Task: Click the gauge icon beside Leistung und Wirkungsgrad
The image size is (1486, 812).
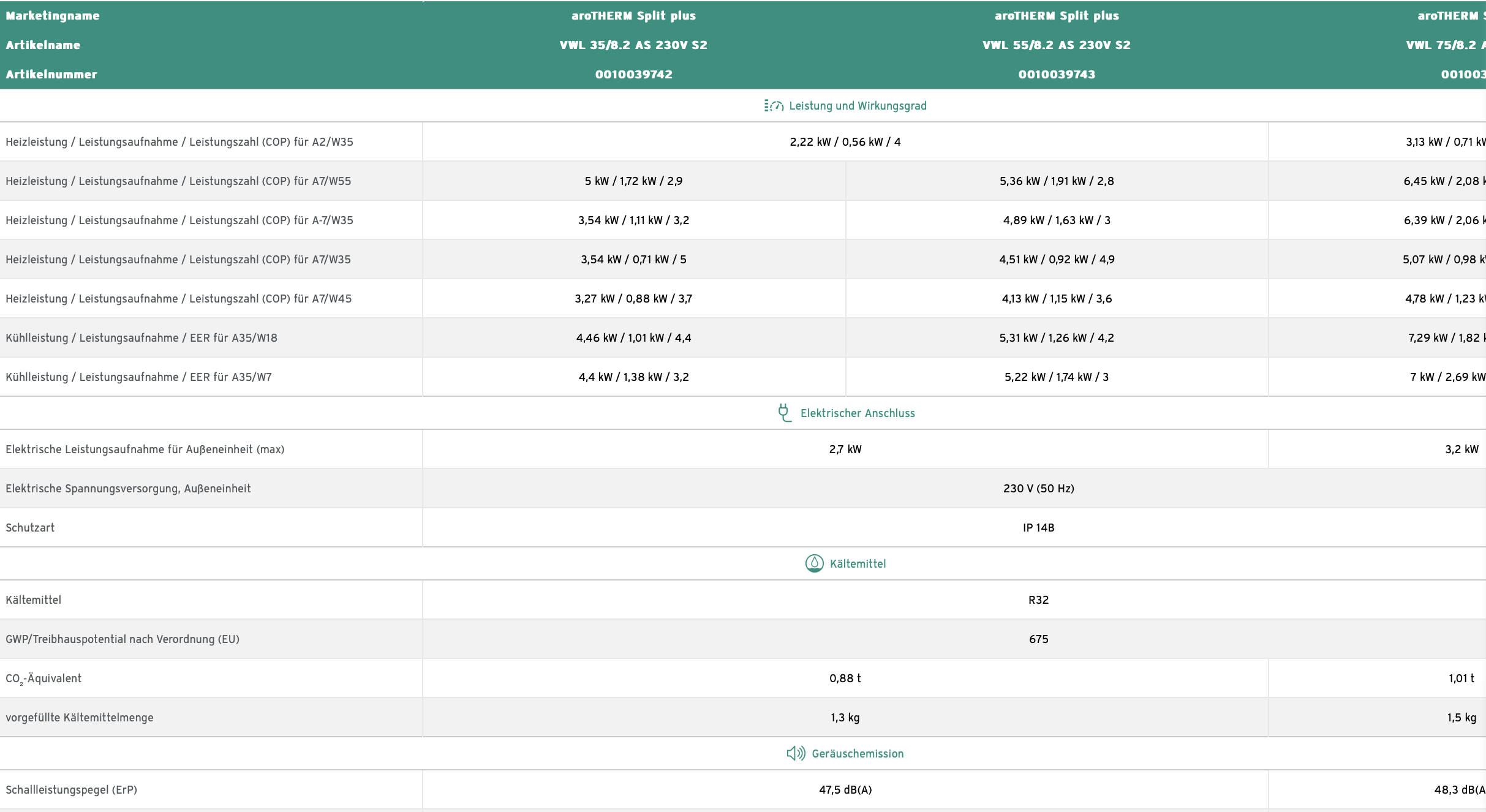Action: (774, 106)
